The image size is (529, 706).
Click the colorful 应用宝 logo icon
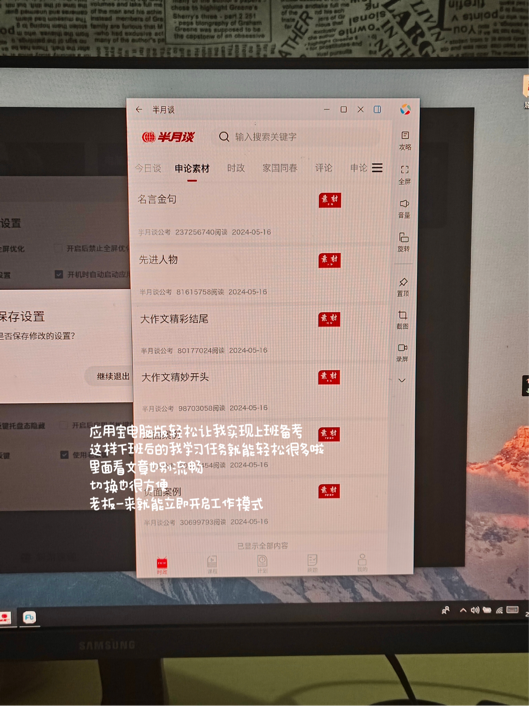(x=405, y=109)
